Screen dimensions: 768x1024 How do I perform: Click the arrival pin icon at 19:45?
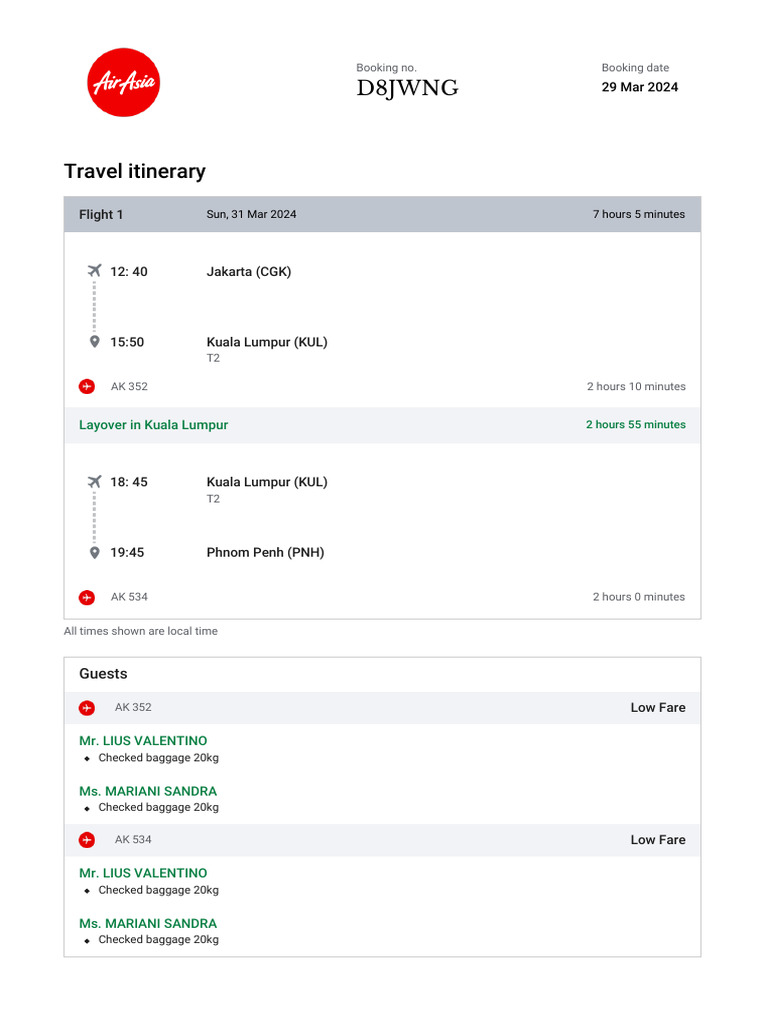coord(95,552)
